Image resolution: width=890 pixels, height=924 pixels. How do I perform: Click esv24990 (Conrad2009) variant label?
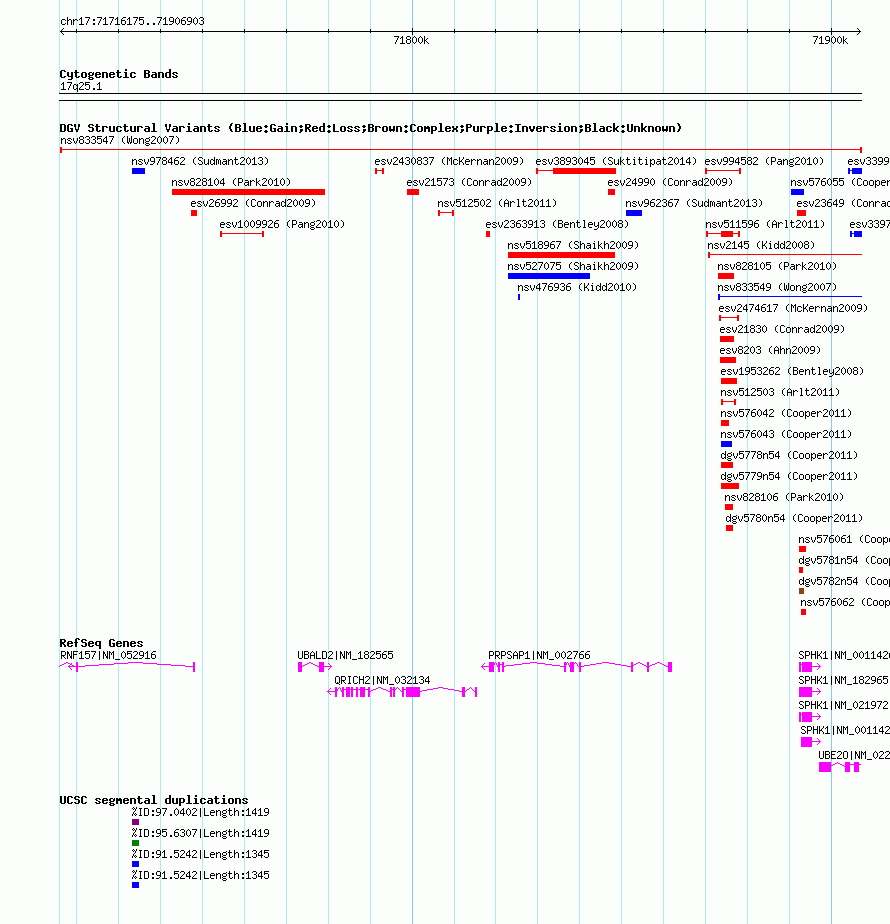(670, 183)
